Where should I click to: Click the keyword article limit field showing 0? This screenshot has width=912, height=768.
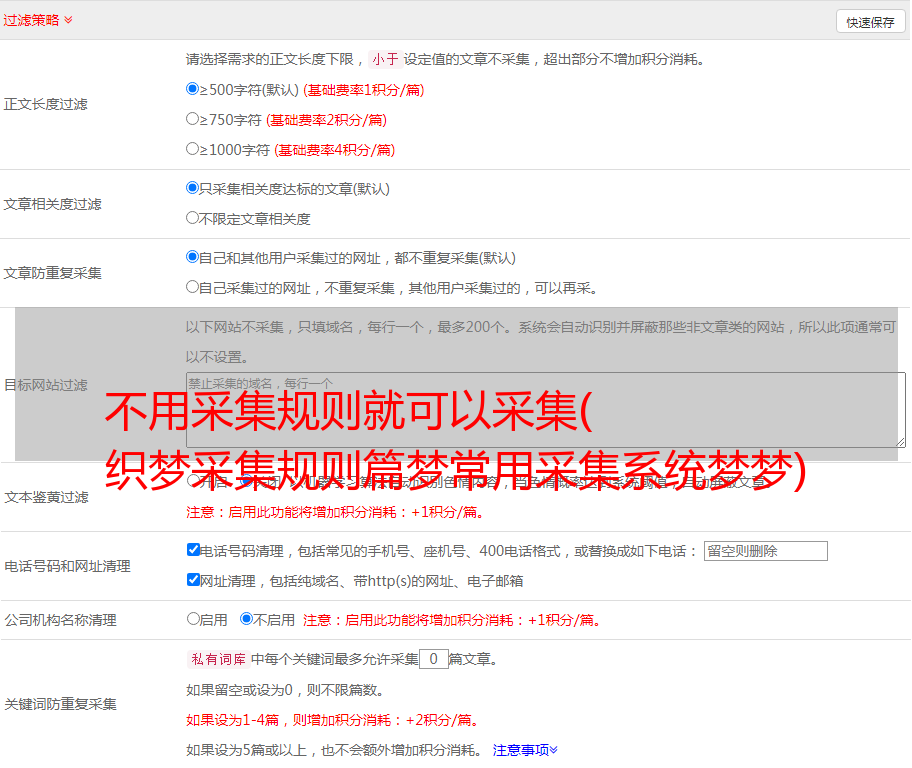433,659
